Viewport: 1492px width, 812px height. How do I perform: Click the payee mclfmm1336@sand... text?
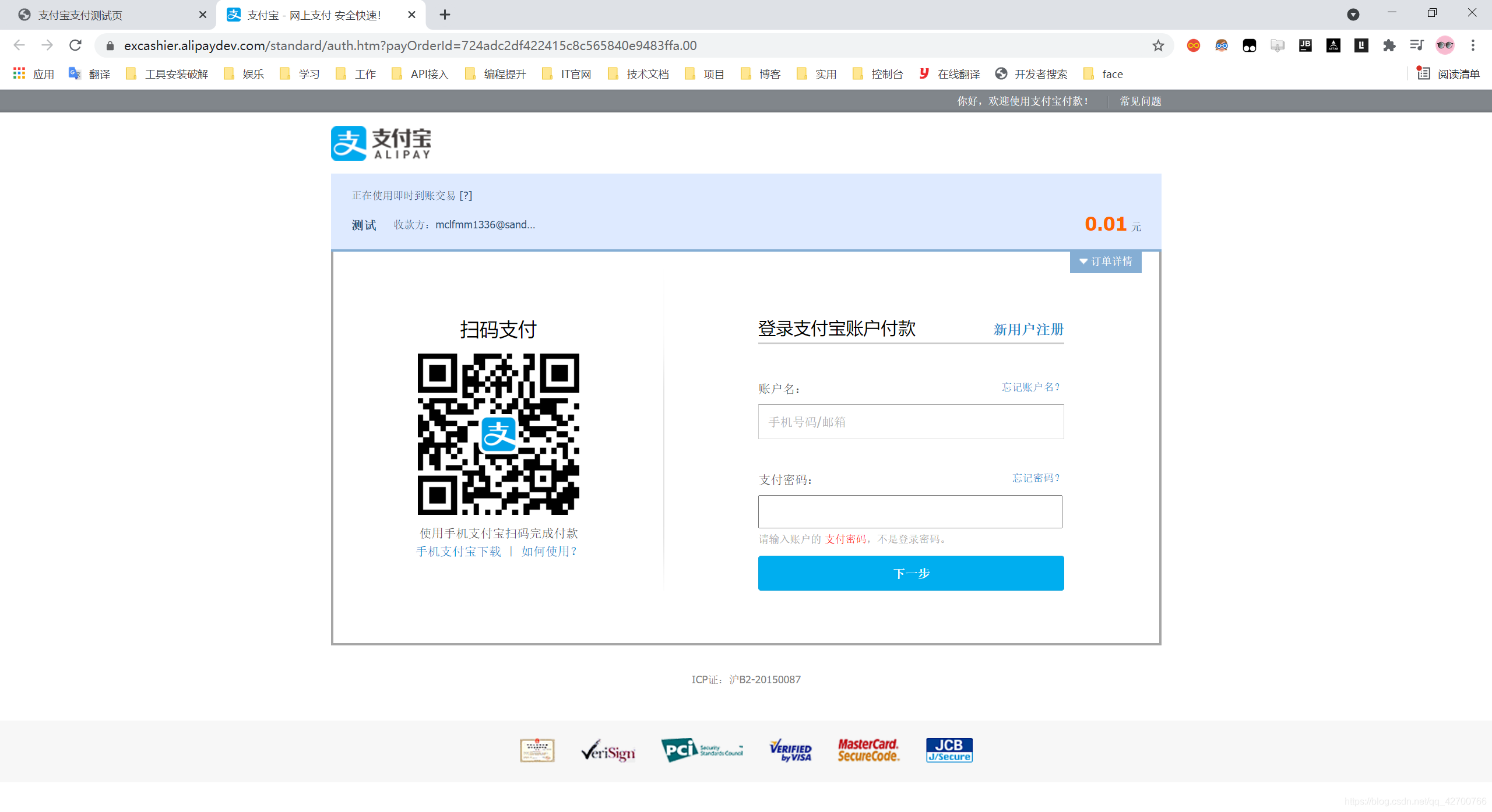coord(485,225)
